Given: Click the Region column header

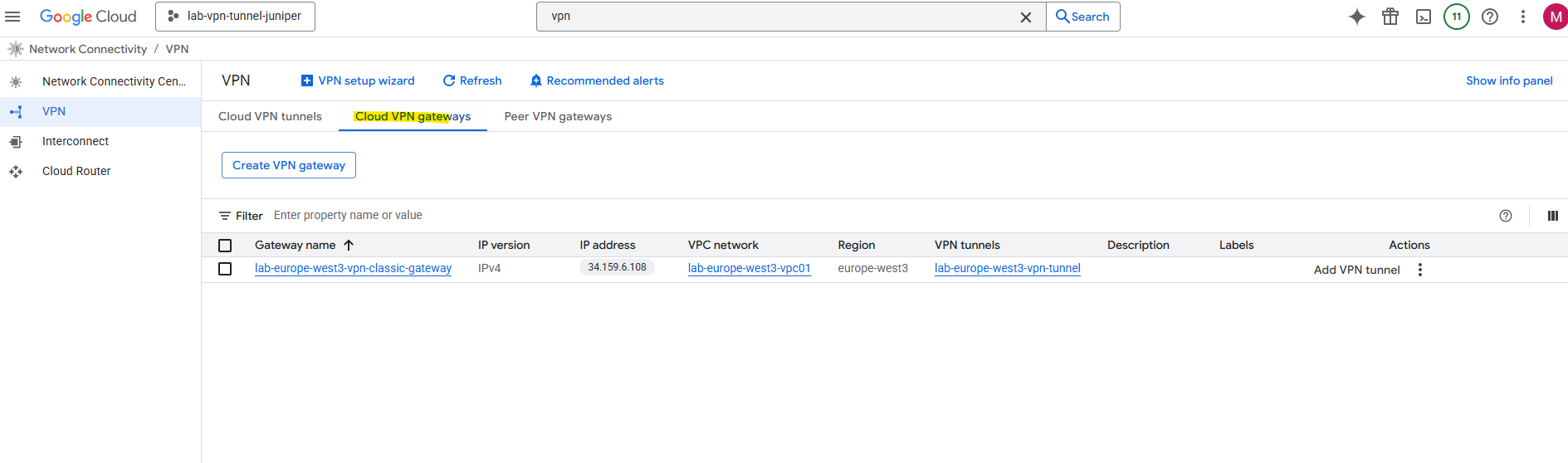Looking at the screenshot, I should [x=857, y=245].
